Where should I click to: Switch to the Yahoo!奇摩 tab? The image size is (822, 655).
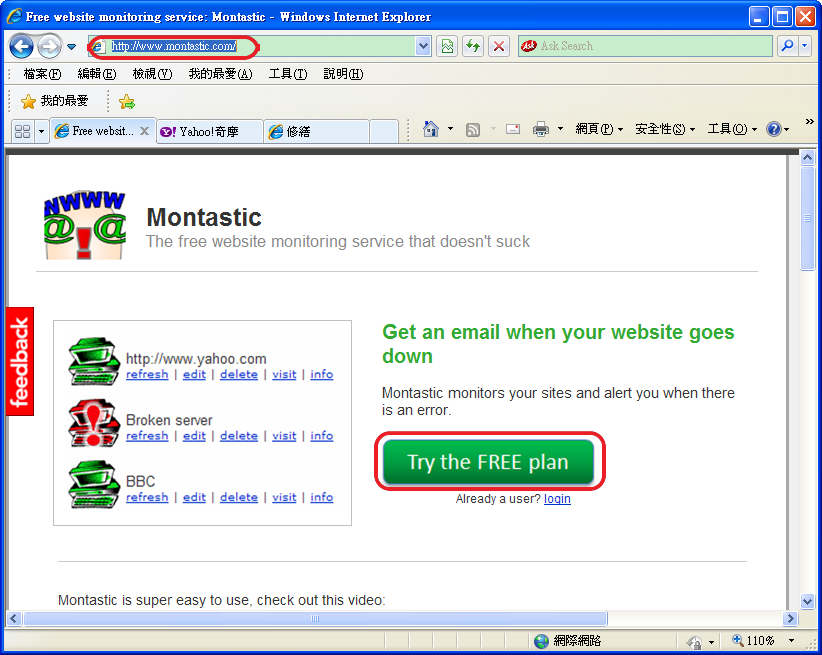tap(209, 132)
